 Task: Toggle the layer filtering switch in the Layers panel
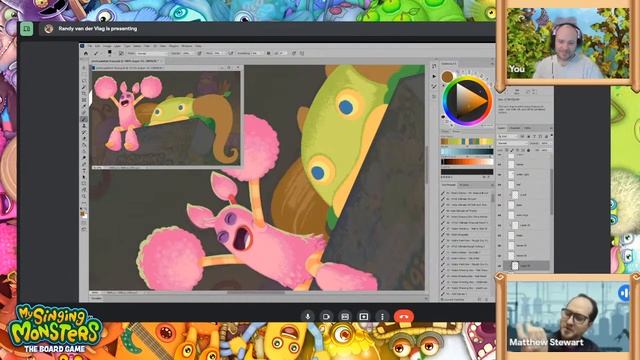(x=551, y=135)
